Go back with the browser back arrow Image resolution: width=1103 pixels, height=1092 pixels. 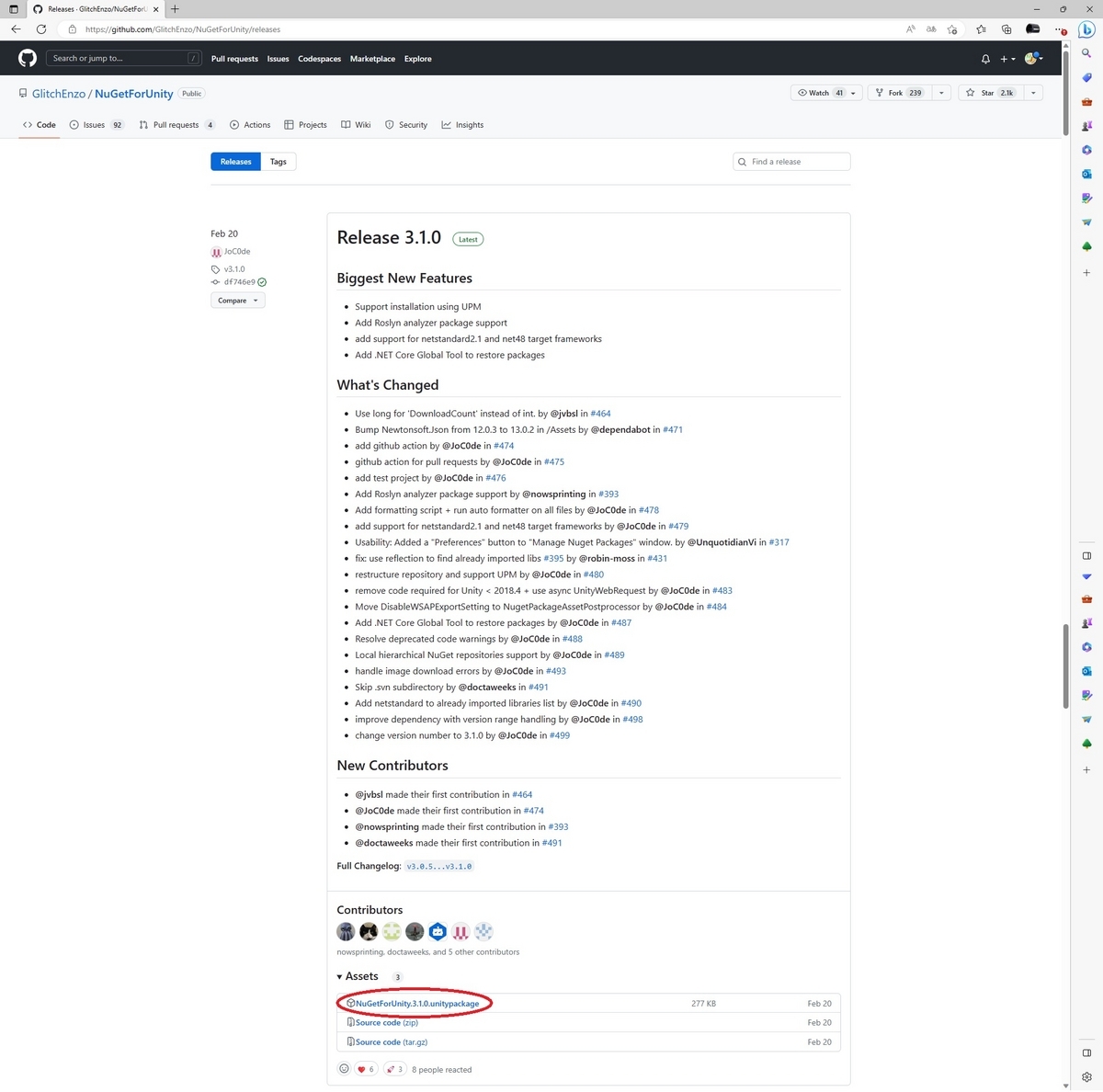[x=16, y=29]
